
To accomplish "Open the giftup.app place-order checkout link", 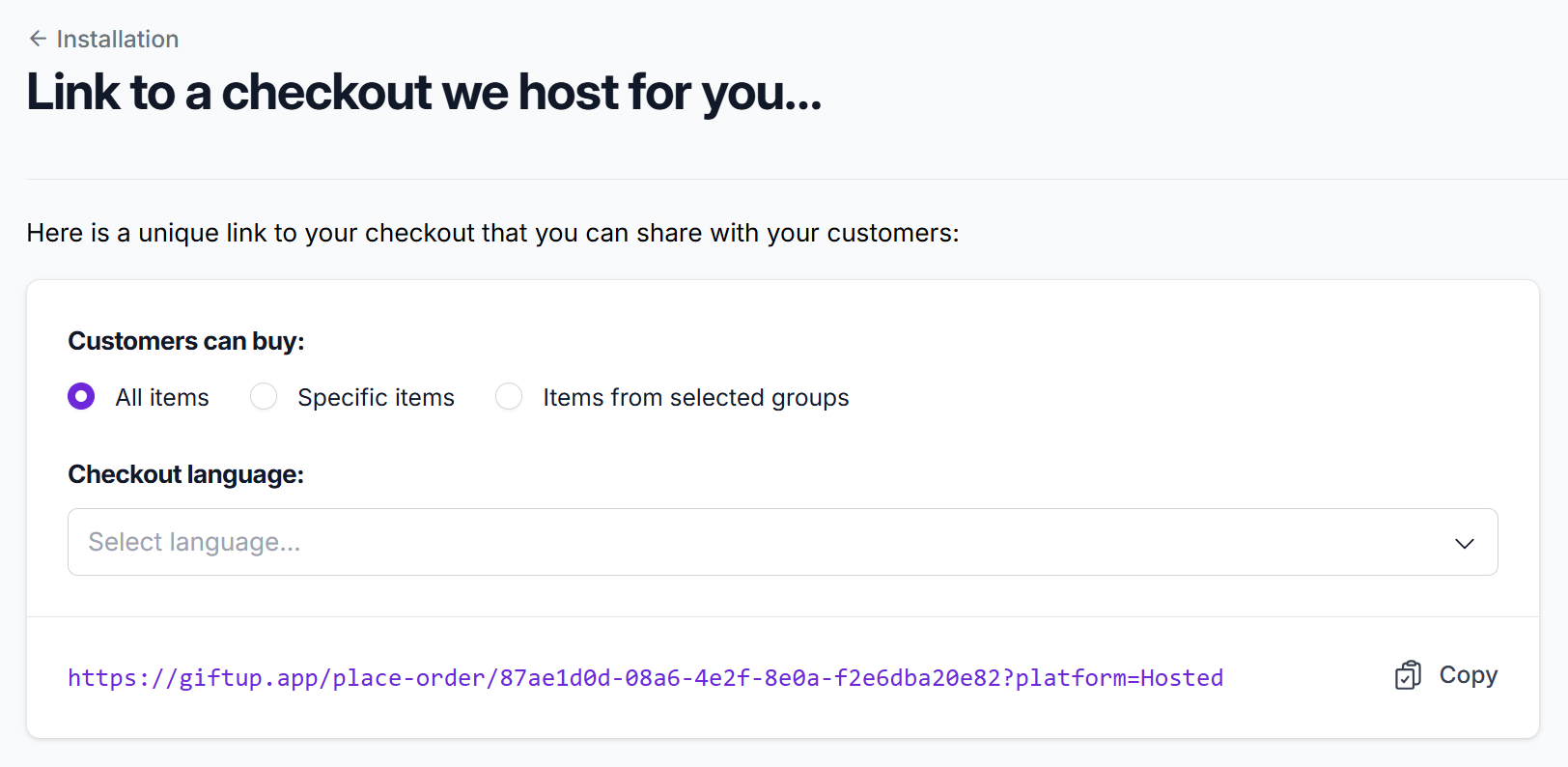I will click(x=645, y=678).
